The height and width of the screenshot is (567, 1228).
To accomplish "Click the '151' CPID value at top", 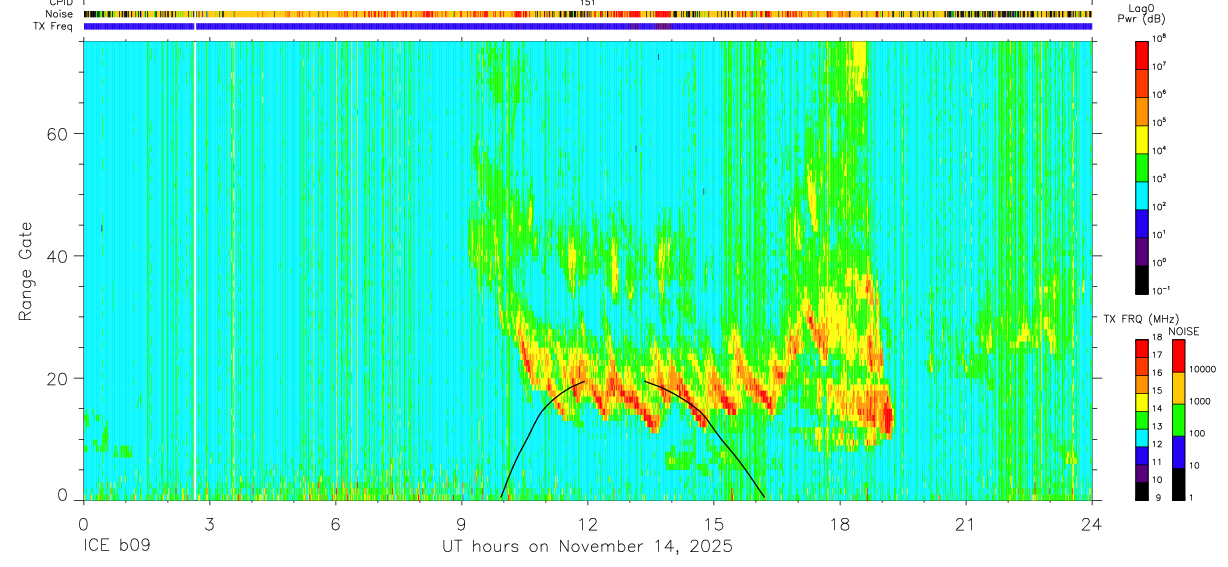I will pos(588,3).
